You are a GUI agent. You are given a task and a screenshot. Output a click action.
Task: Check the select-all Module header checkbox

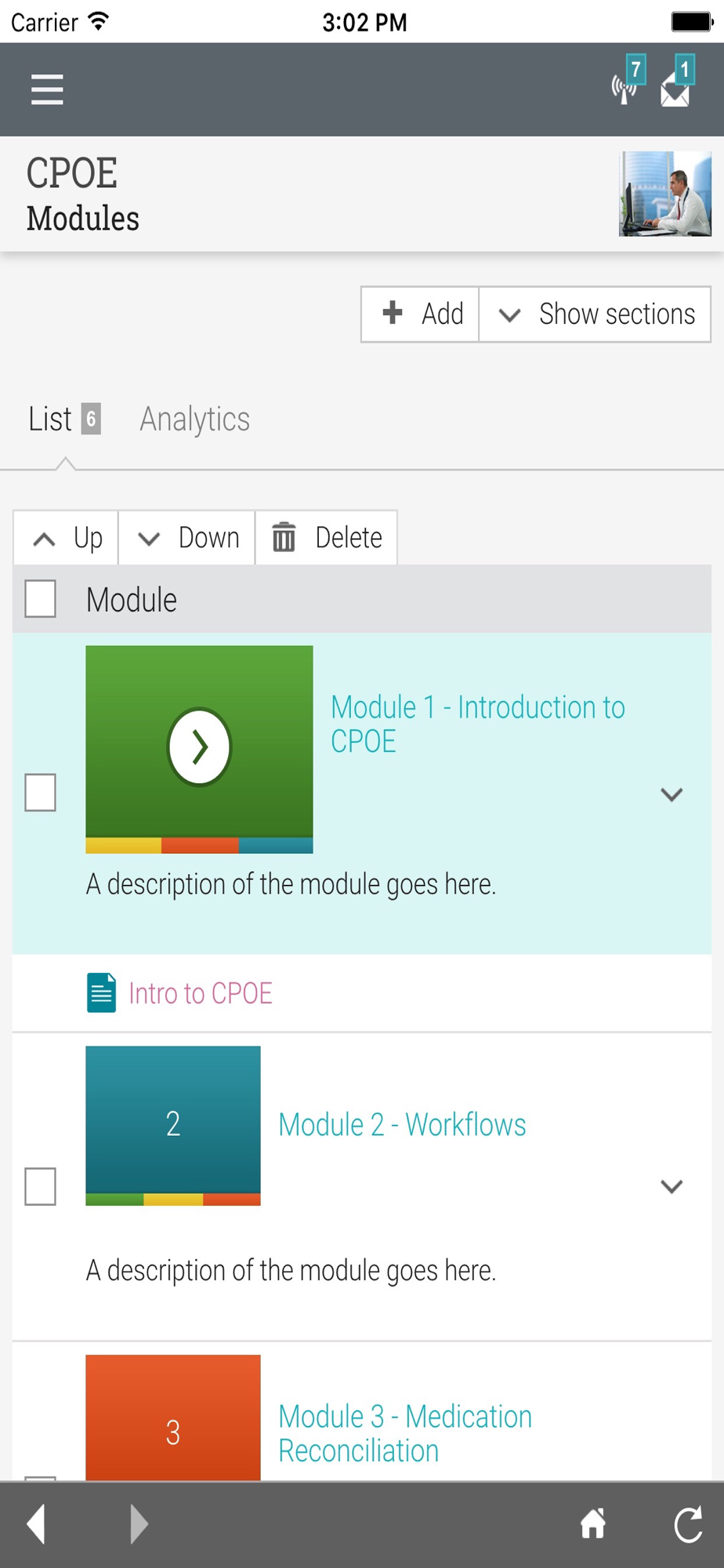(40, 599)
